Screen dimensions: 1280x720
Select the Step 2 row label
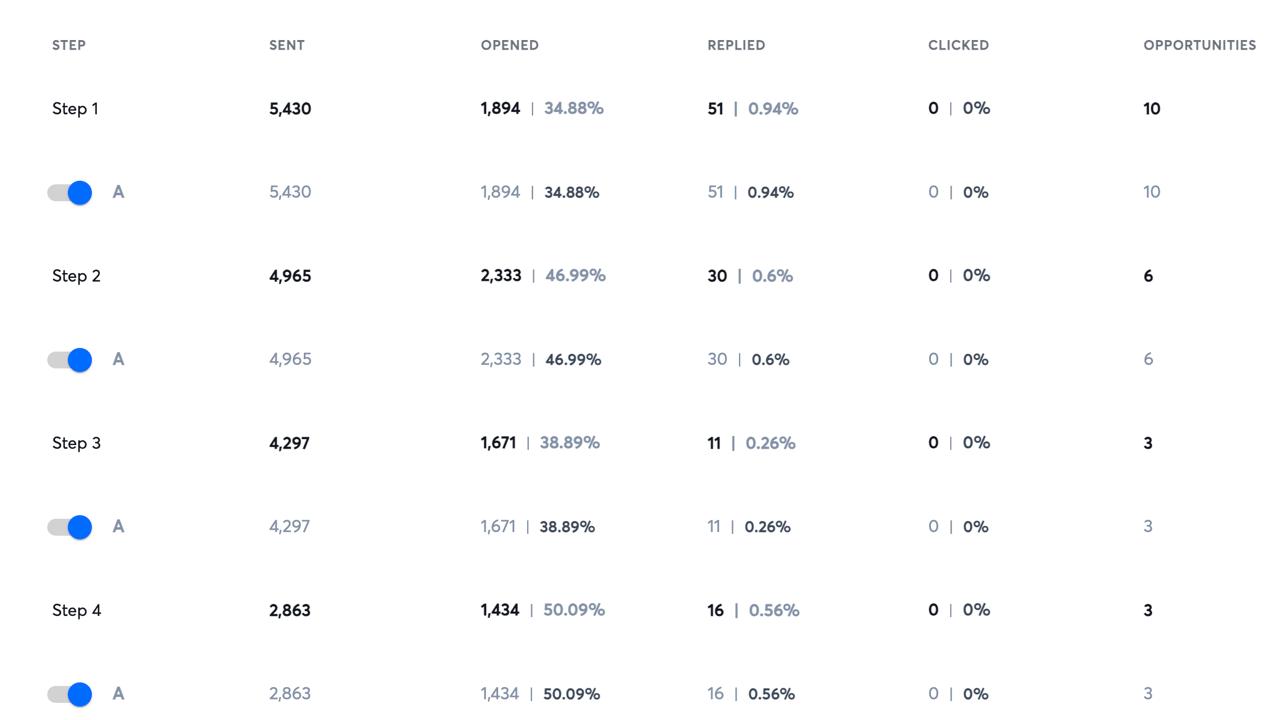point(76,276)
